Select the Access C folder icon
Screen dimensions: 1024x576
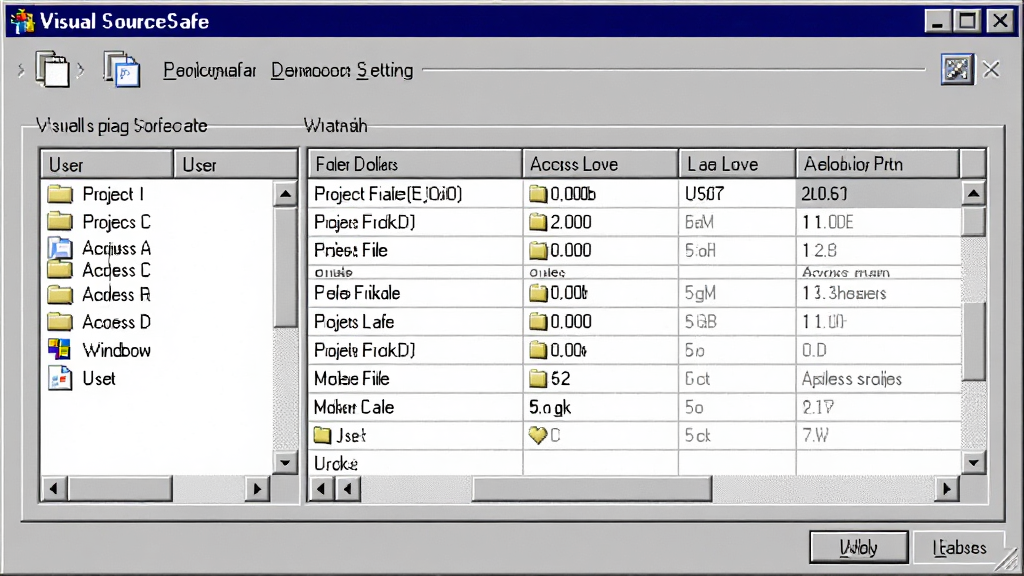point(60,270)
